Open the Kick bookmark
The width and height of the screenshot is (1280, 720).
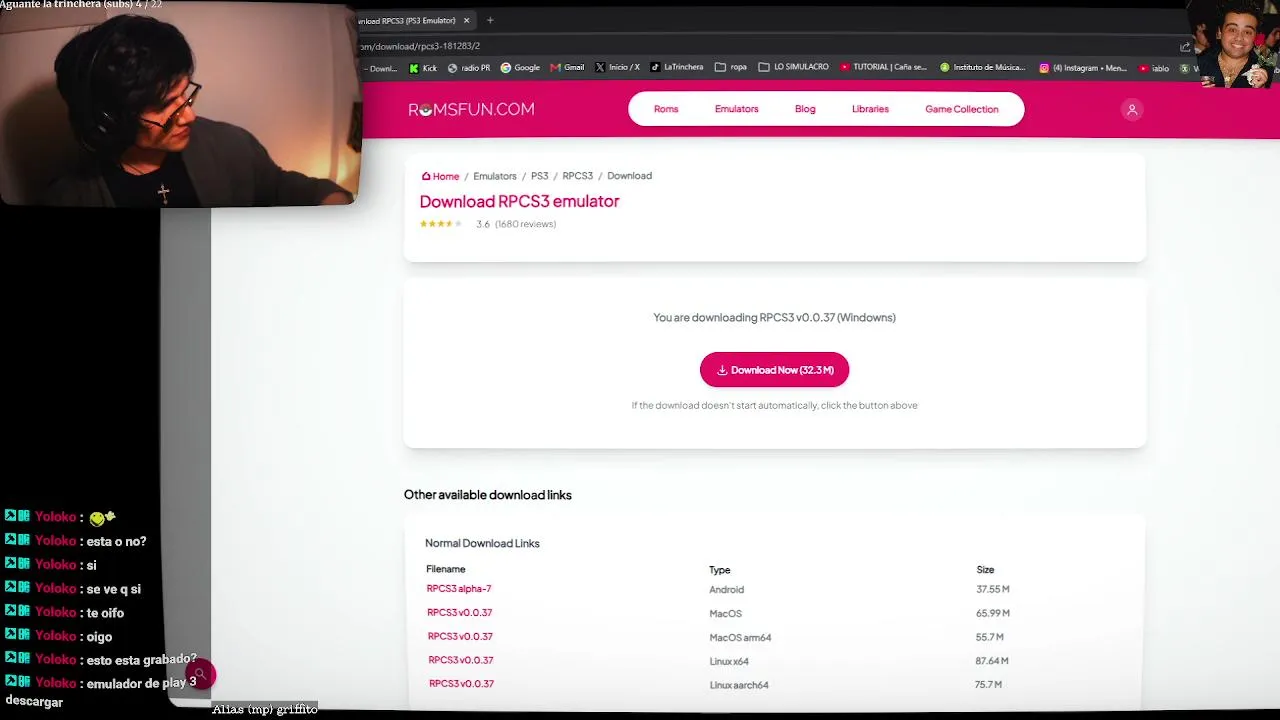pyautogui.click(x=423, y=68)
